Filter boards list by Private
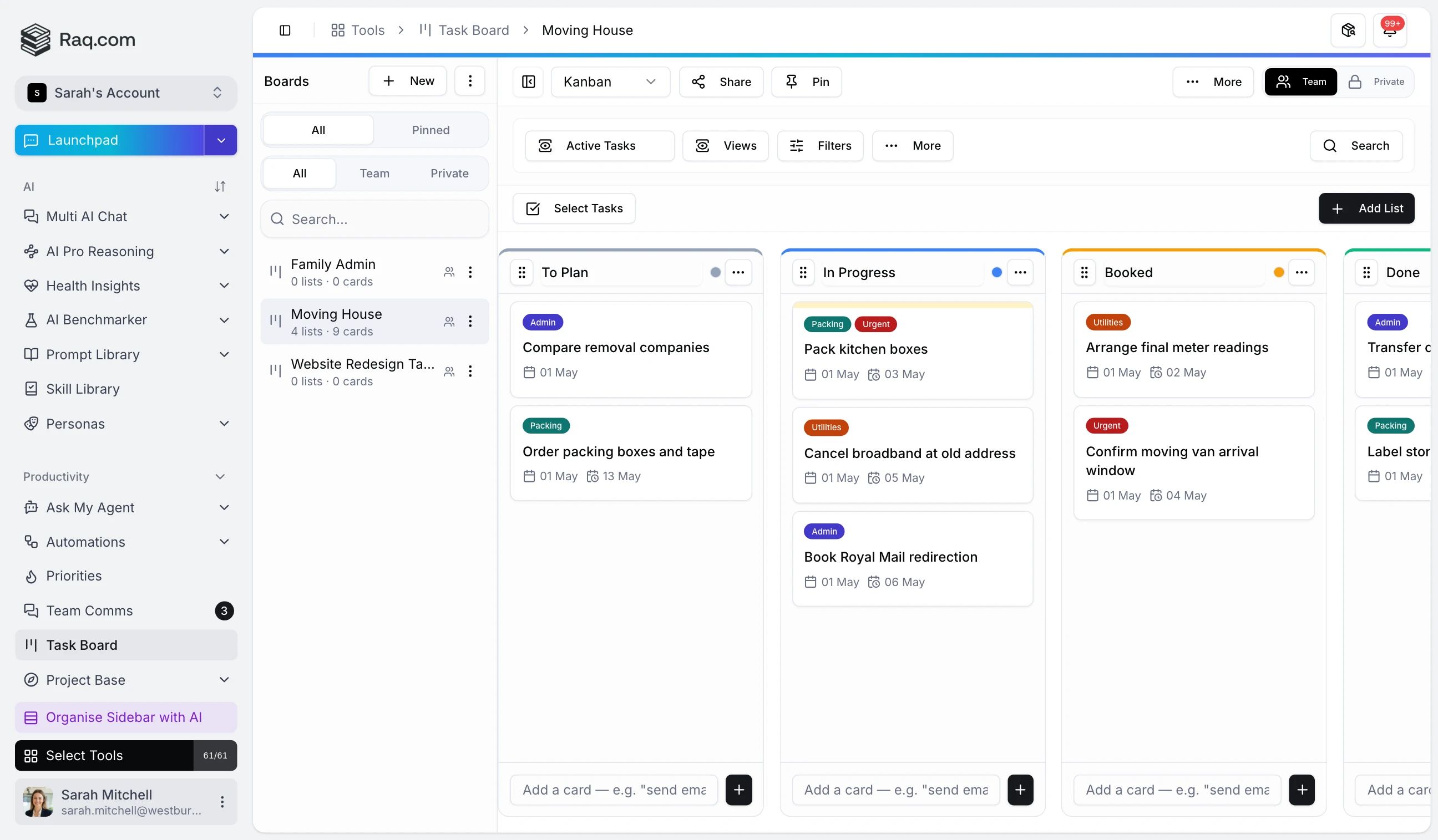 pos(449,174)
